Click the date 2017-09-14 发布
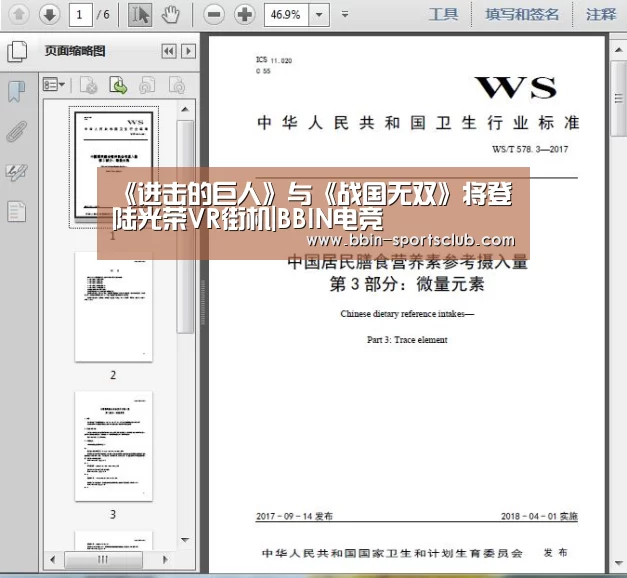Viewport: 627px width, 578px height. [294, 516]
